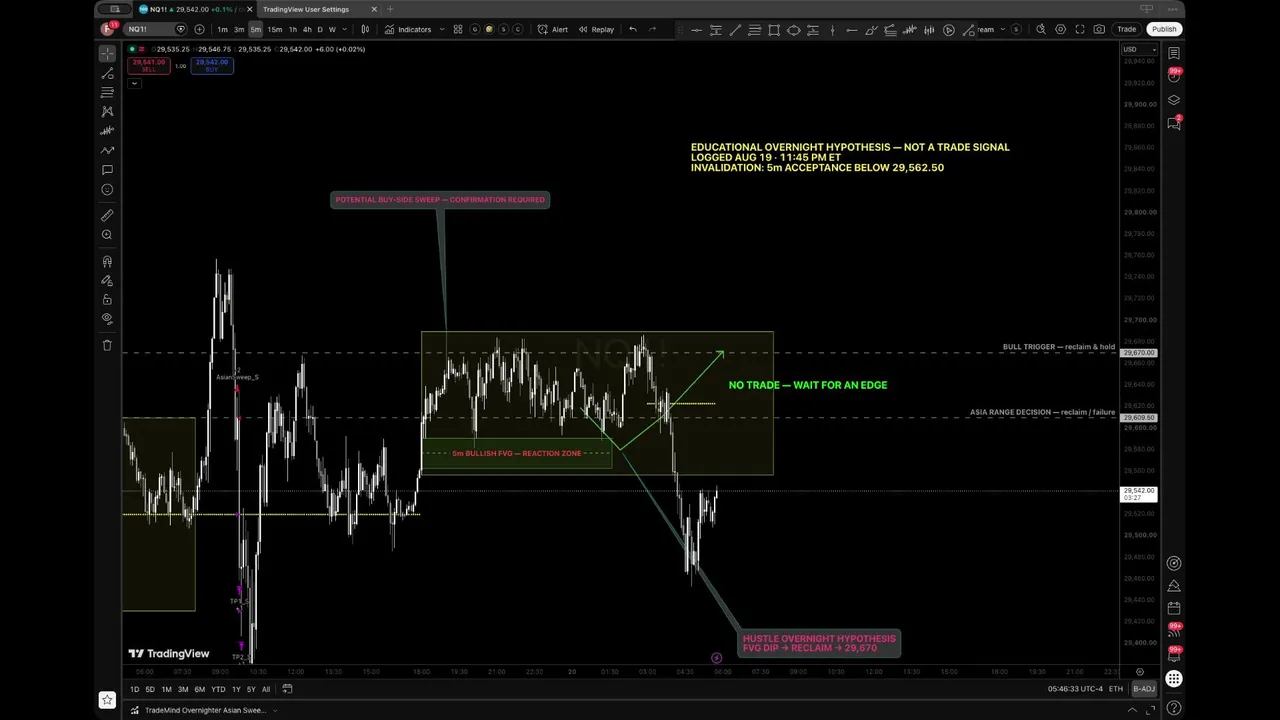Open the alerts panel icon in right sidebar
Screen dimensions: 1280x720
click(1174, 76)
